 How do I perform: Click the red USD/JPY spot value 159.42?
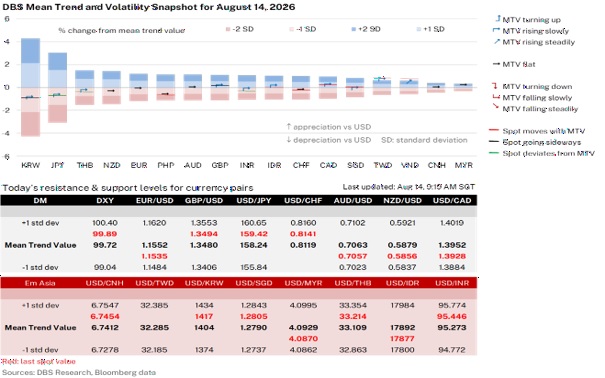[x=253, y=234]
